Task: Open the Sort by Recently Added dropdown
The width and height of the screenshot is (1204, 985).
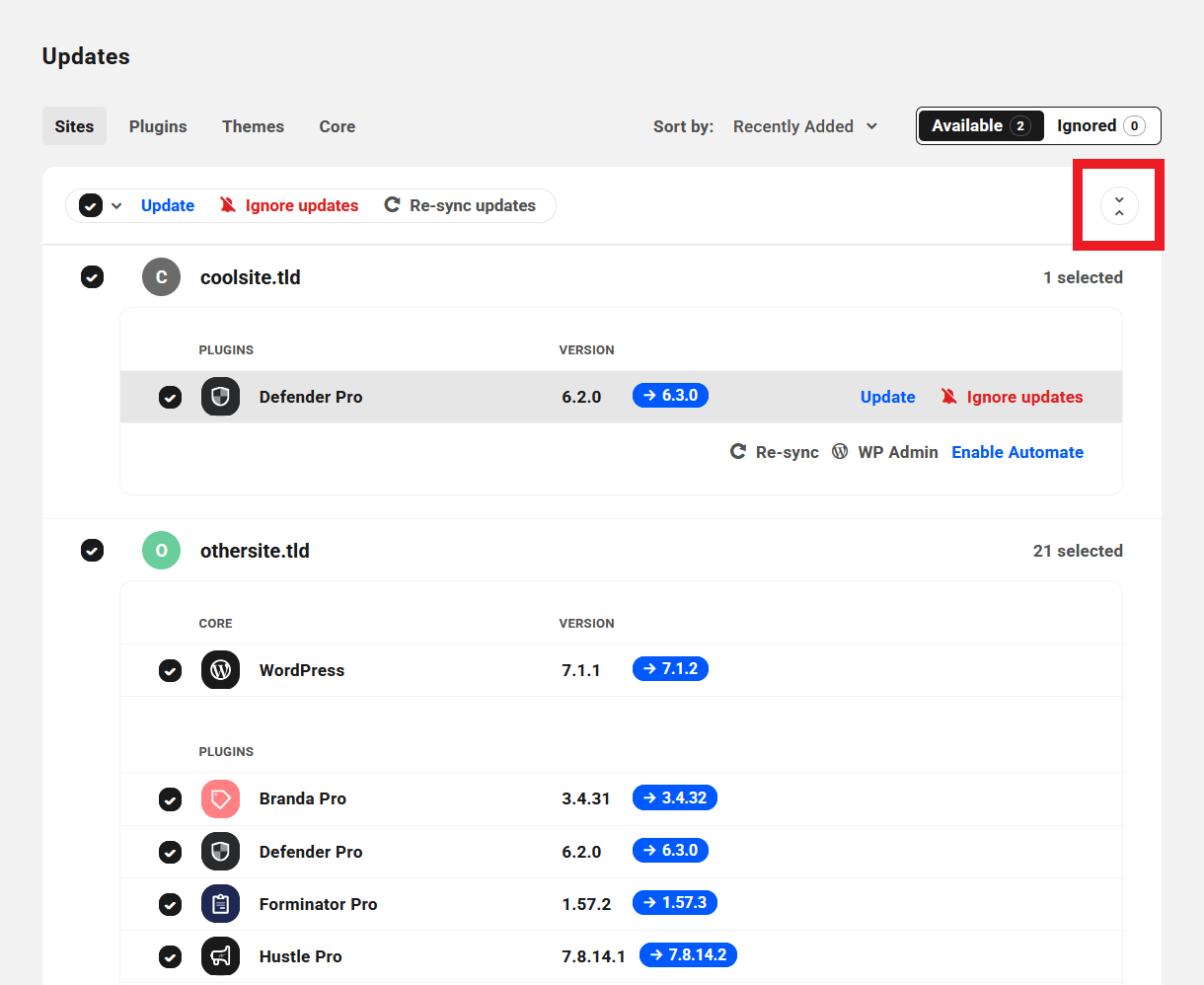Action: [x=805, y=126]
